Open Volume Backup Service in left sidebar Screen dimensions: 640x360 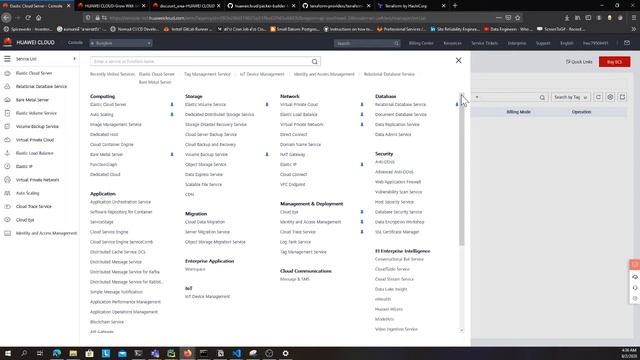pos(37,127)
